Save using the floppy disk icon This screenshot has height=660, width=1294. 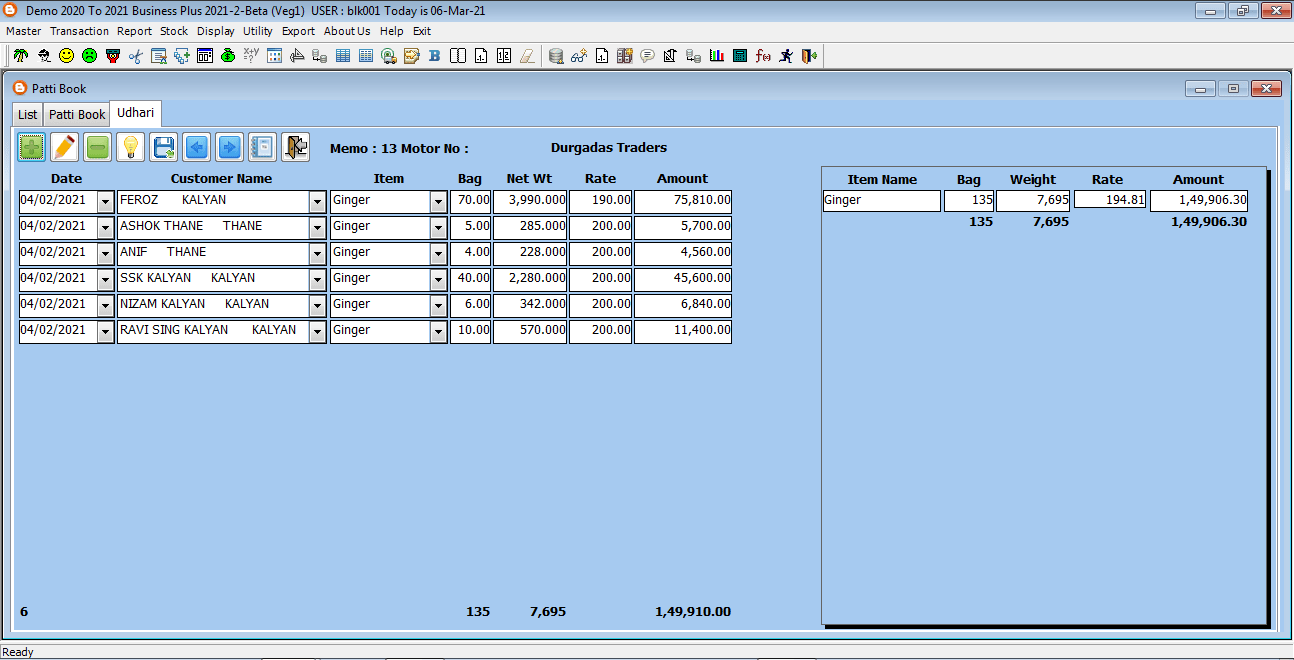click(x=163, y=148)
